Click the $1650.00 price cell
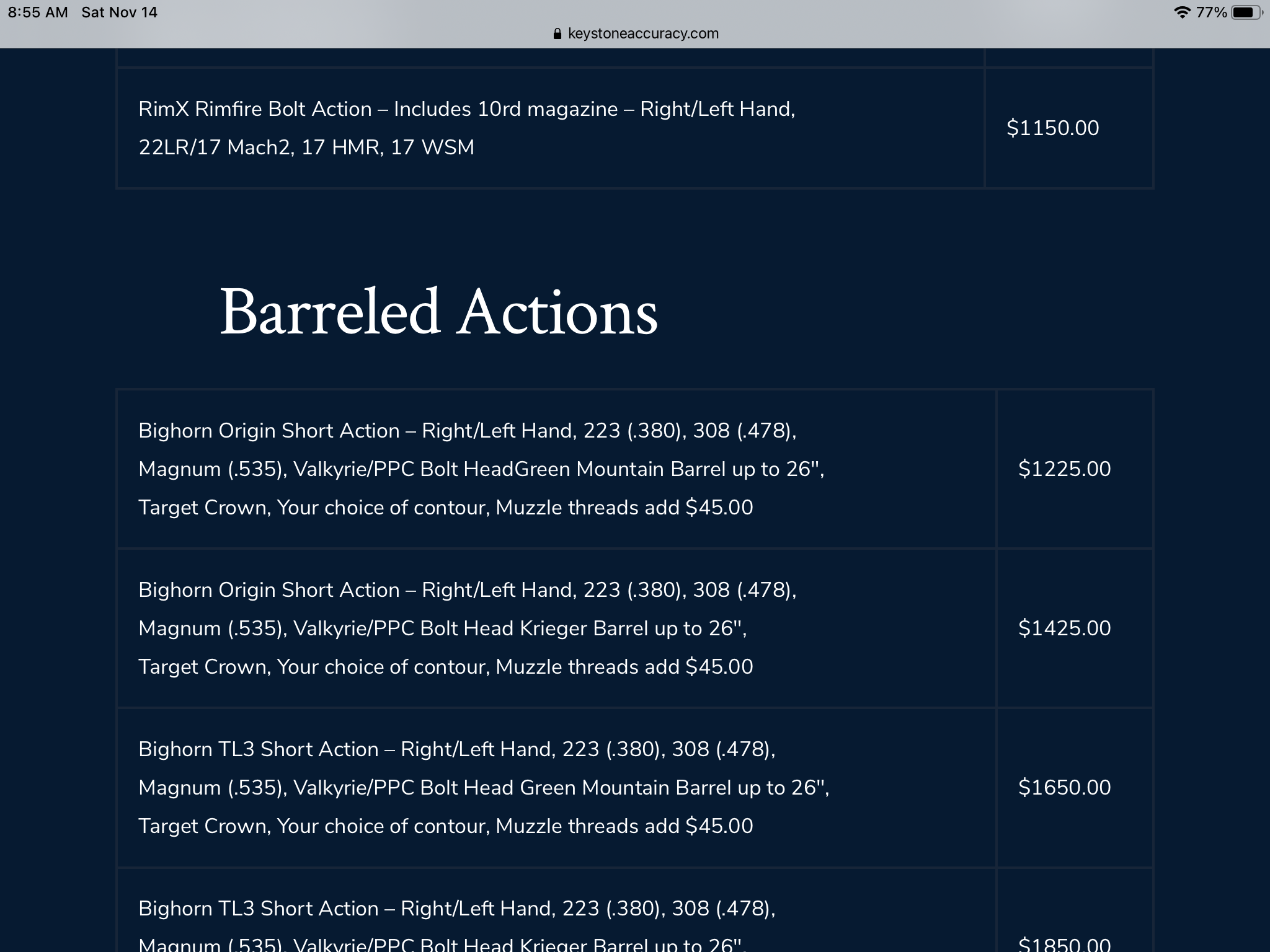Image resolution: width=1270 pixels, height=952 pixels. 1064,788
